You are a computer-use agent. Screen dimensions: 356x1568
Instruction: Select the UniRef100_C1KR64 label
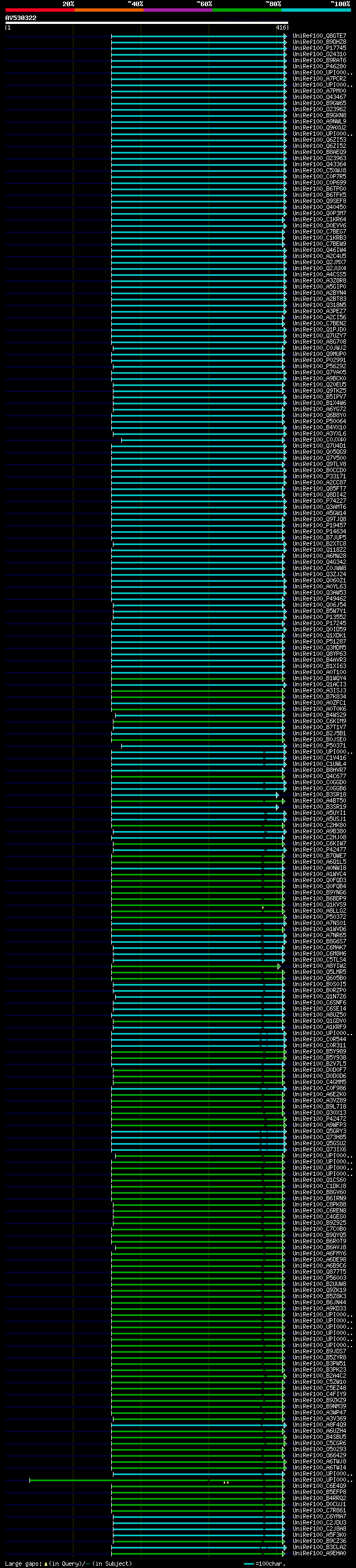(x=319, y=219)
